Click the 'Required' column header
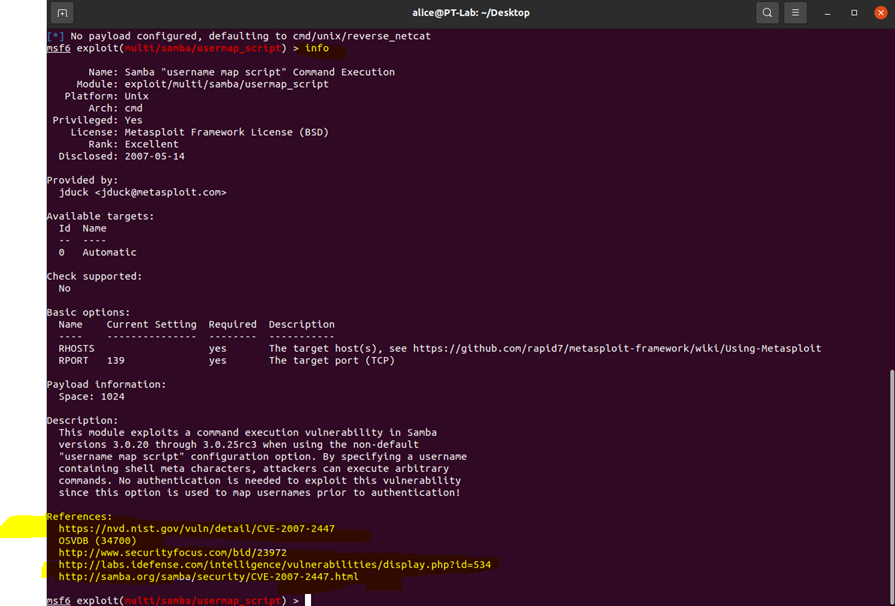This screenshot has width=895, height=606. click(232, 324)
